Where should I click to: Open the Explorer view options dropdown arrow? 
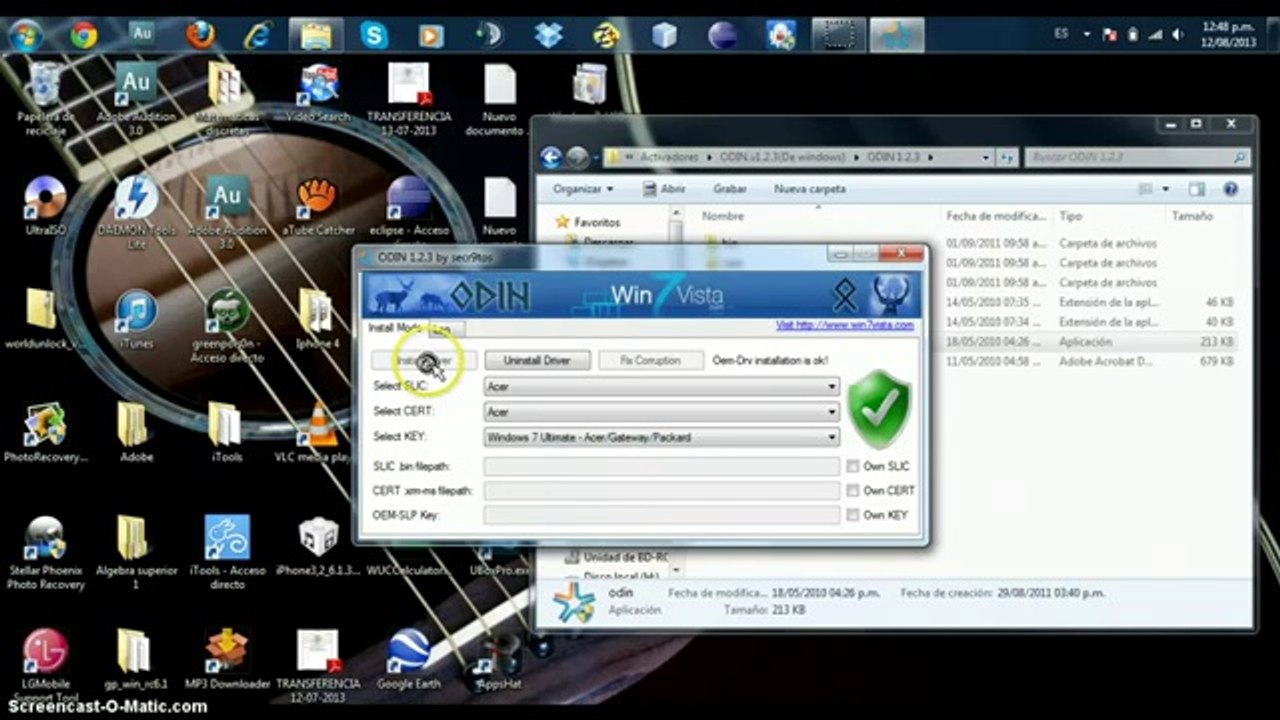1166,189
